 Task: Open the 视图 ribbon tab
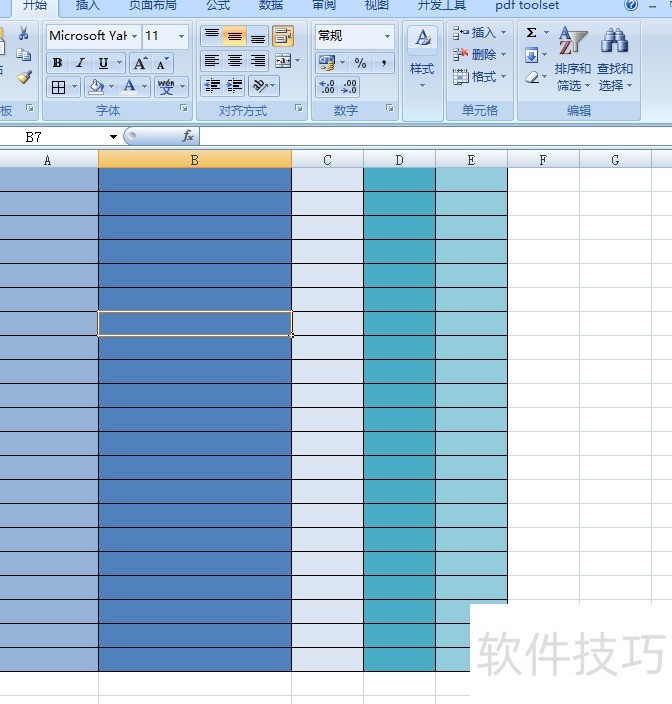[x=377, y=5]
